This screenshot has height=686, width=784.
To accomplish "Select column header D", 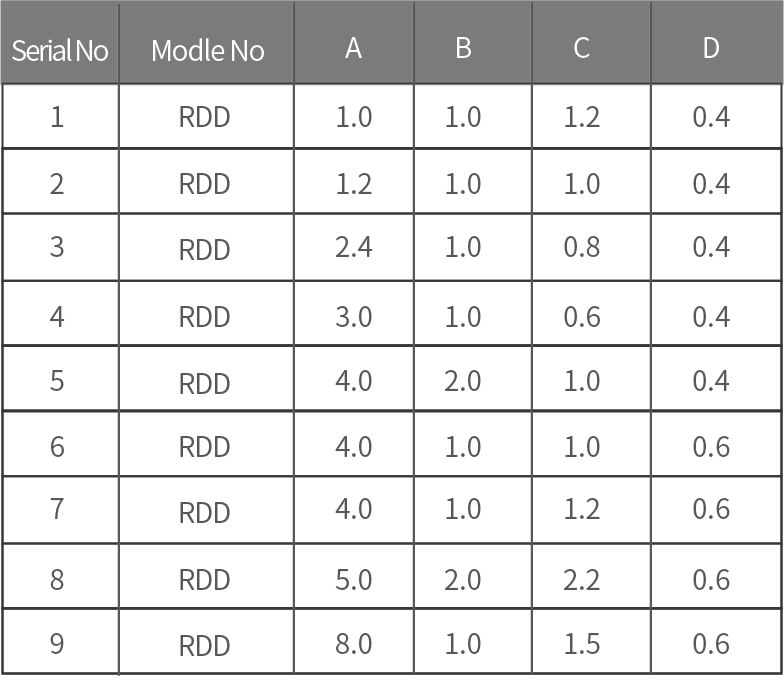I will tap(711, 48).
